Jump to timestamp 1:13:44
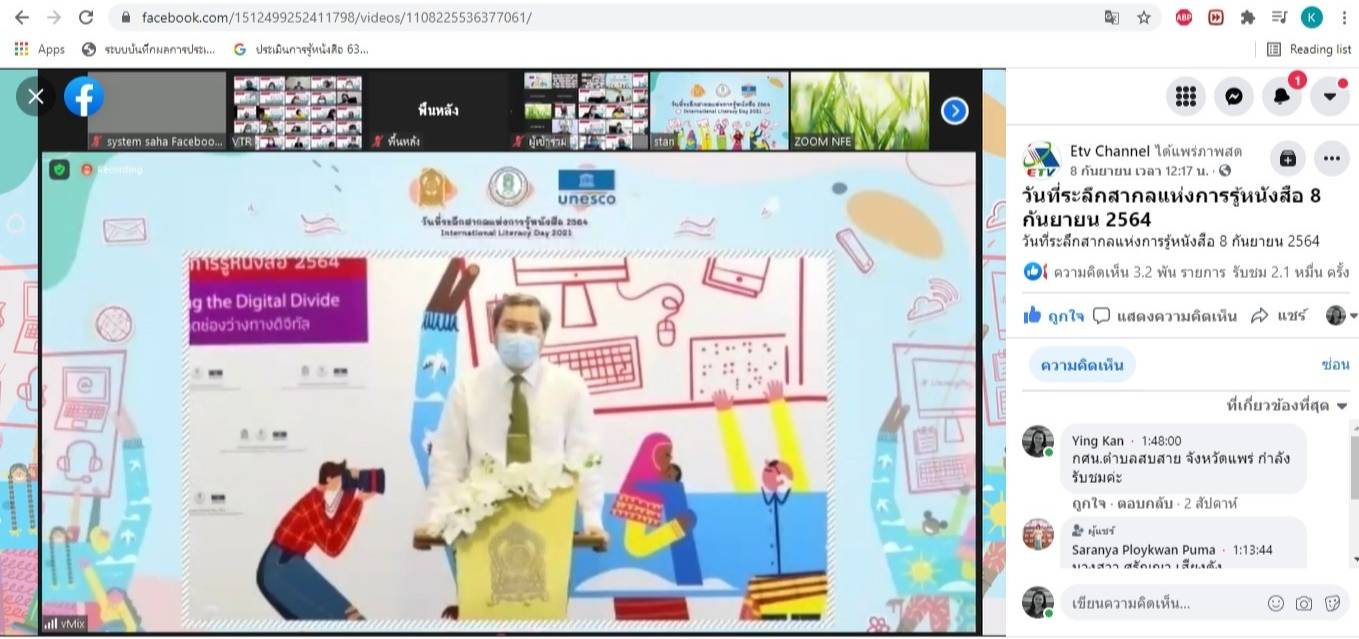Image resolution: width=1359 pixels, height=639 pixels. [x=1252, y=550]
